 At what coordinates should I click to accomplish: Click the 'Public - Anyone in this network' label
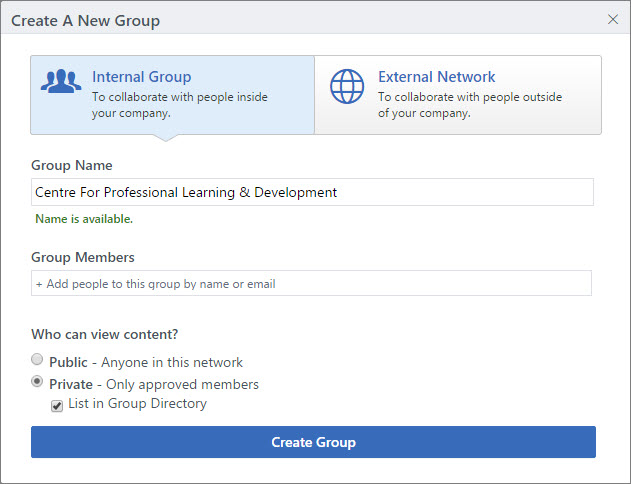click(x=146, y=362)
